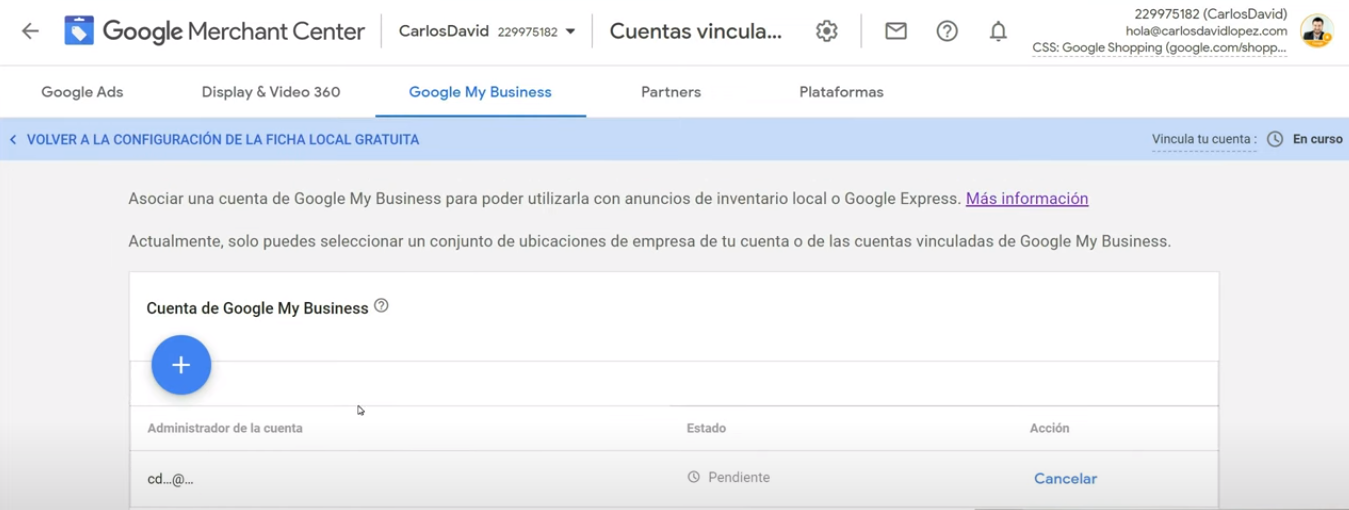Click the Google Merchant Center logo
1349x510 pixels.
point(214,31)
